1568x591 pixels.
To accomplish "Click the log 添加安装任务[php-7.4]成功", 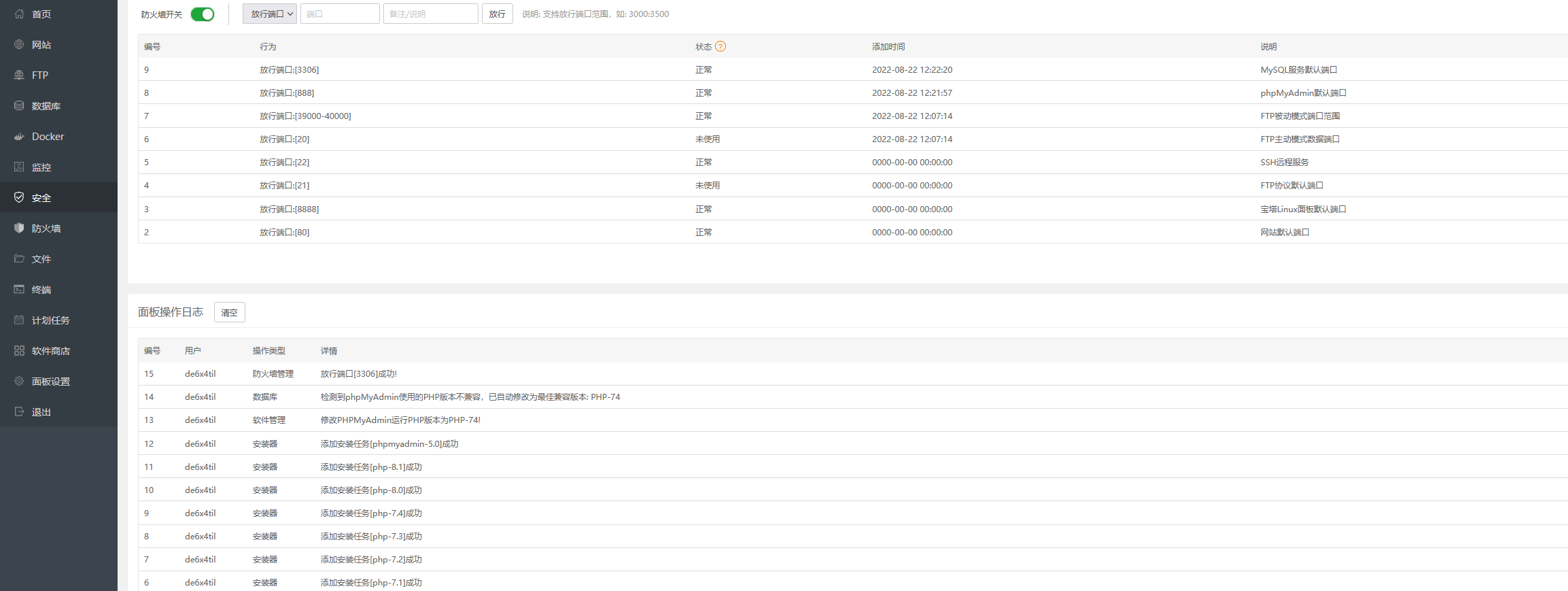I will [371, 513].
